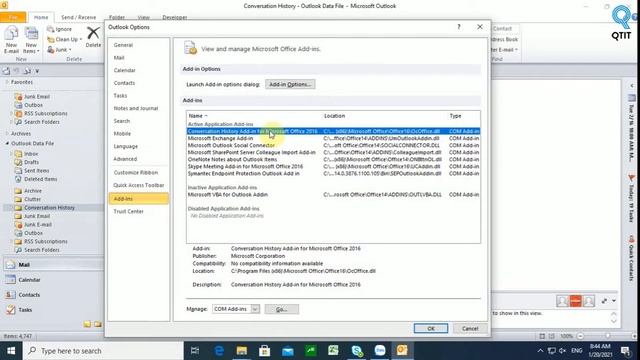The width and height of the screenshot is (640, 360).
Task: Select Skype Meeting Add-in row
Action: [333, 167]
